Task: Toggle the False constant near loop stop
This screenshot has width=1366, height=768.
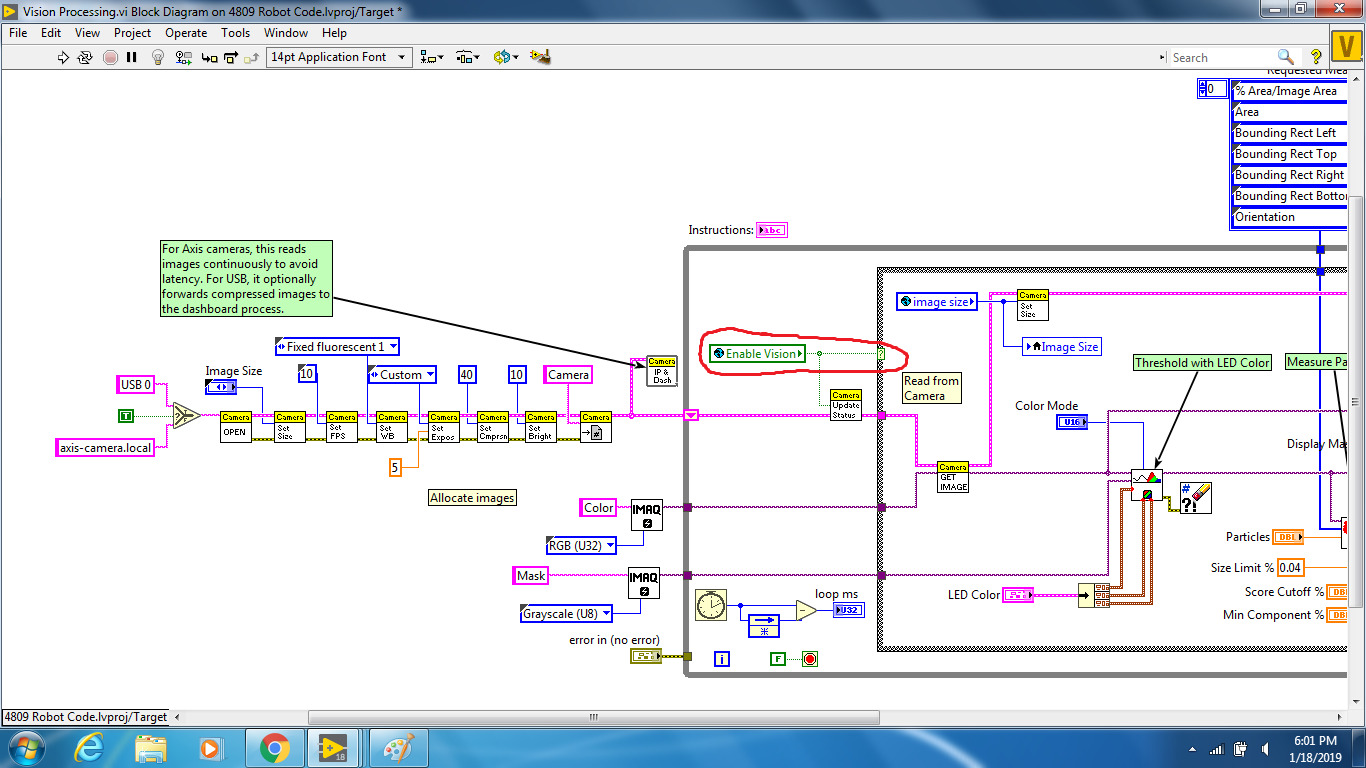Action: (x=779, y=658)
